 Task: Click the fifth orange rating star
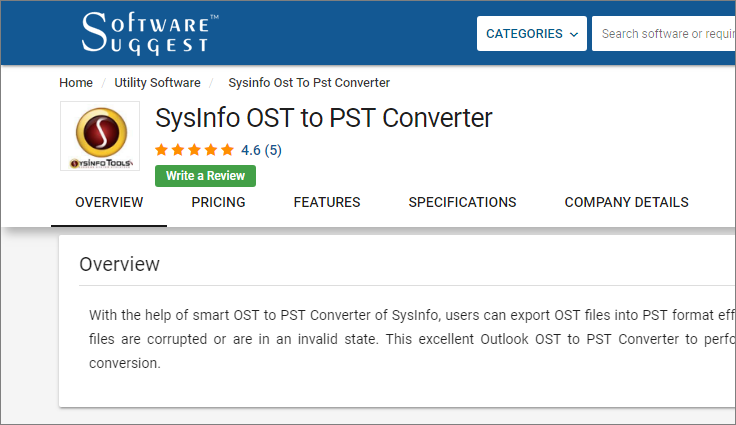pyautogui.click(x=227, y=150)
